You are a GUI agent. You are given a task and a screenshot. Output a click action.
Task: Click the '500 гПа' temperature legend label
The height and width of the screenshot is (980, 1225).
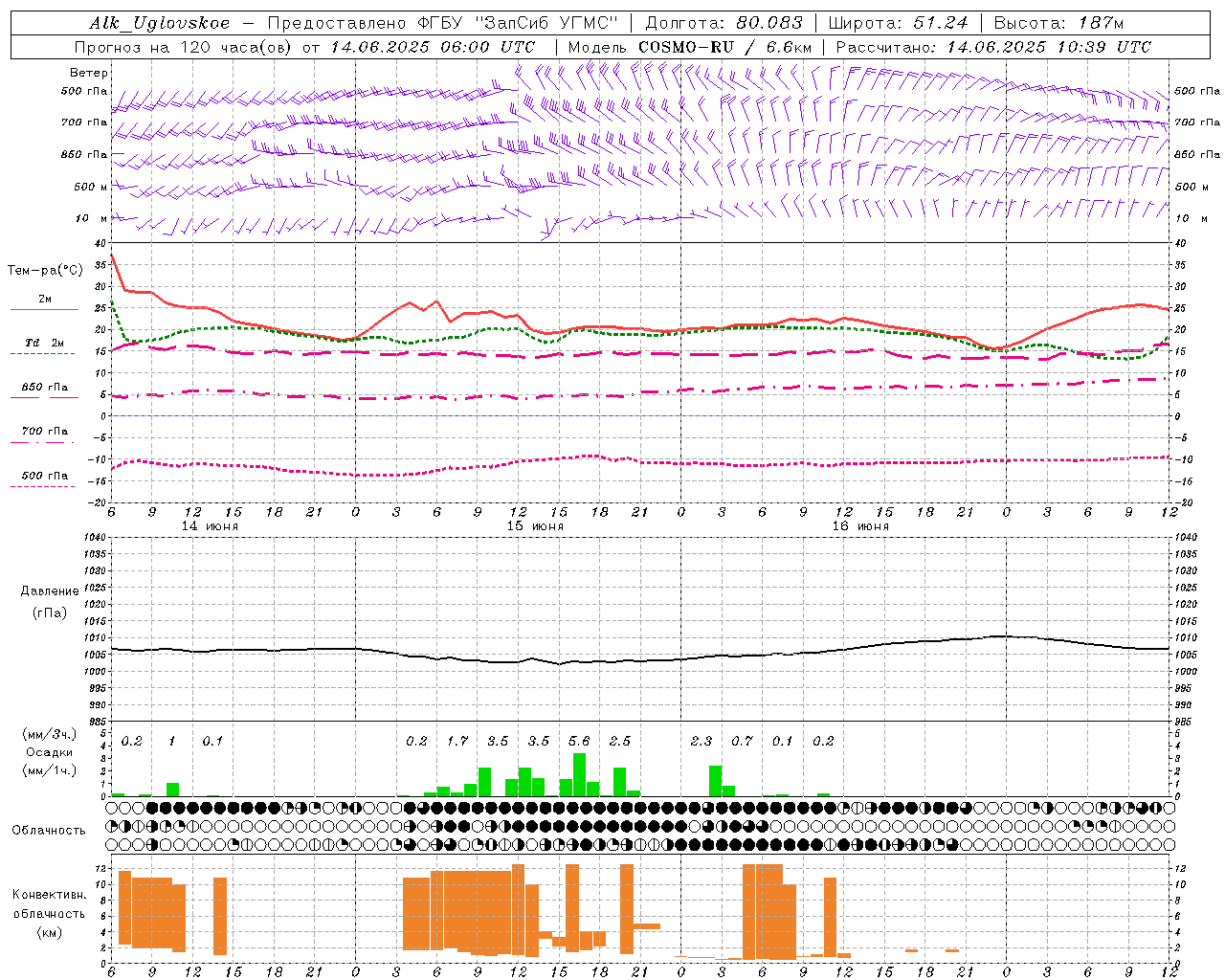[x=45, y=476]
